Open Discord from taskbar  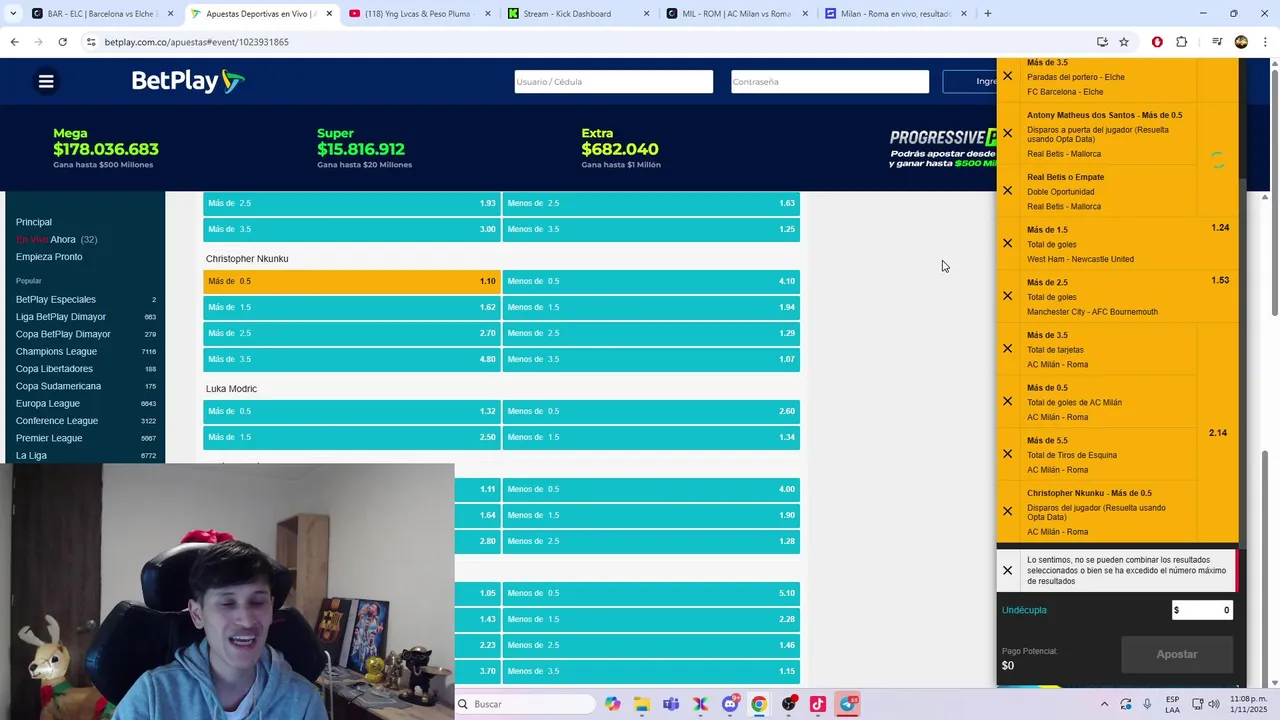(730, 704)
